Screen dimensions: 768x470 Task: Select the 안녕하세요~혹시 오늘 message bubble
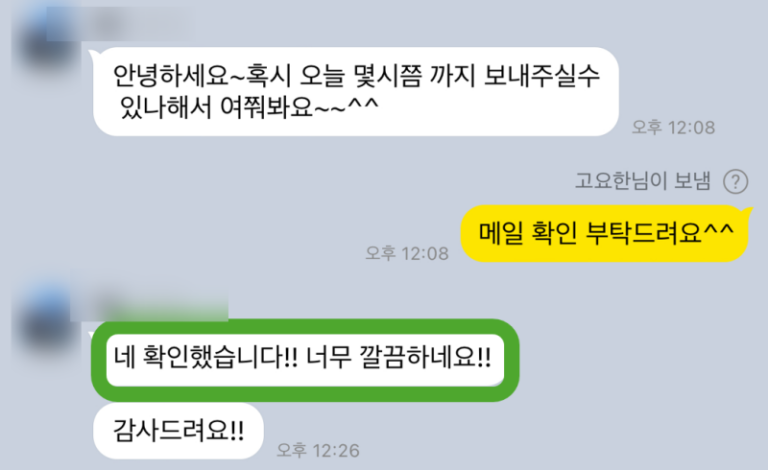coord(356,92)
